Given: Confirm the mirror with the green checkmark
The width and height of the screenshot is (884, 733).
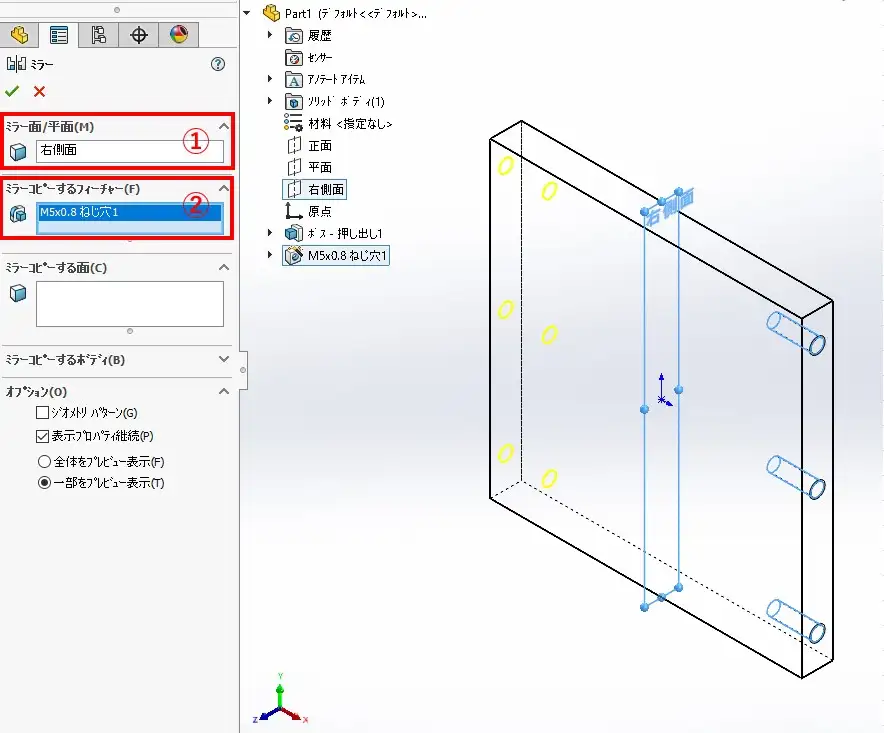Looking at the screenshot, I should coord(13,92).
